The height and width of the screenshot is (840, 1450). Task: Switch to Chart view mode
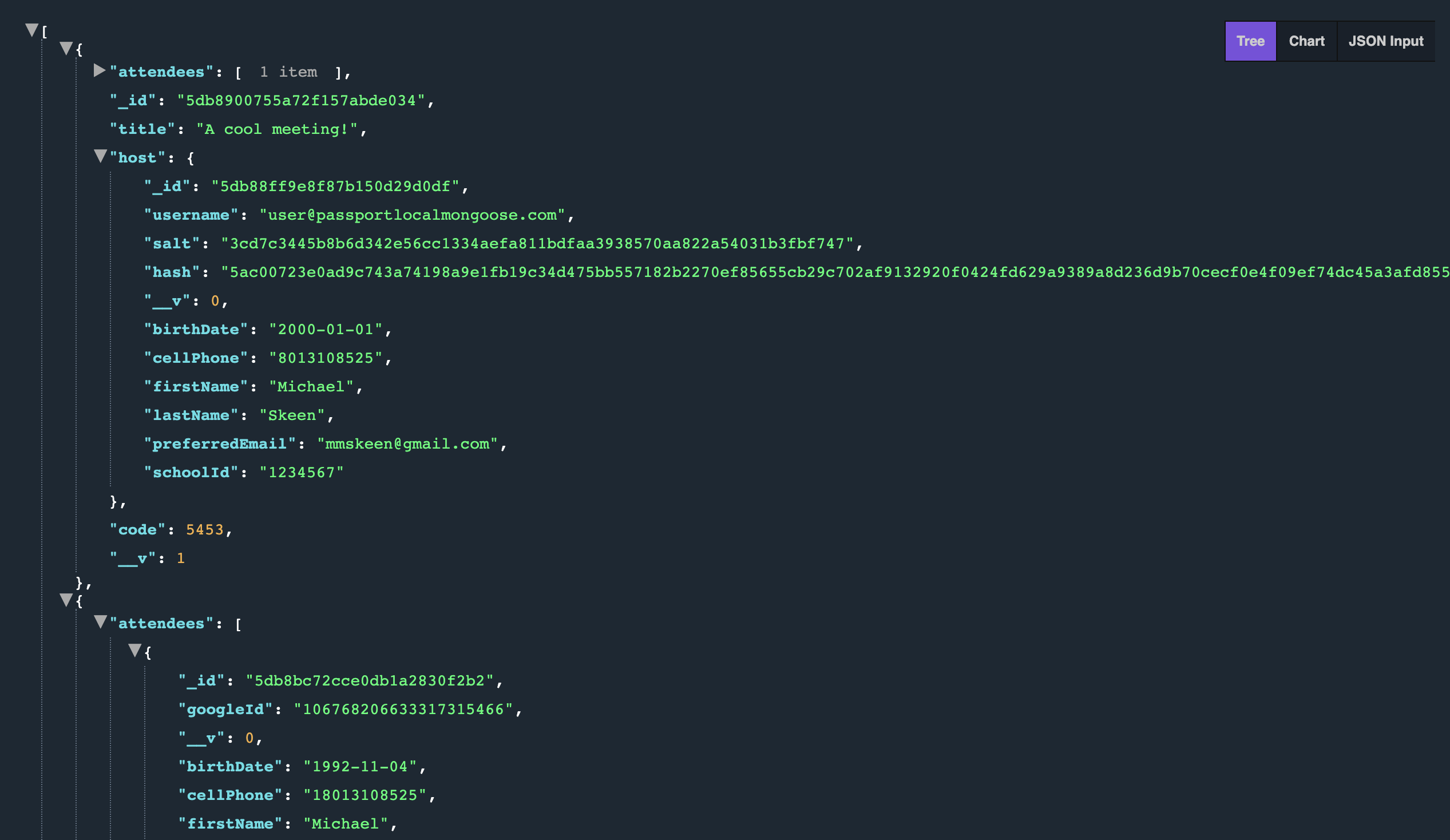tap(1306, 41)
